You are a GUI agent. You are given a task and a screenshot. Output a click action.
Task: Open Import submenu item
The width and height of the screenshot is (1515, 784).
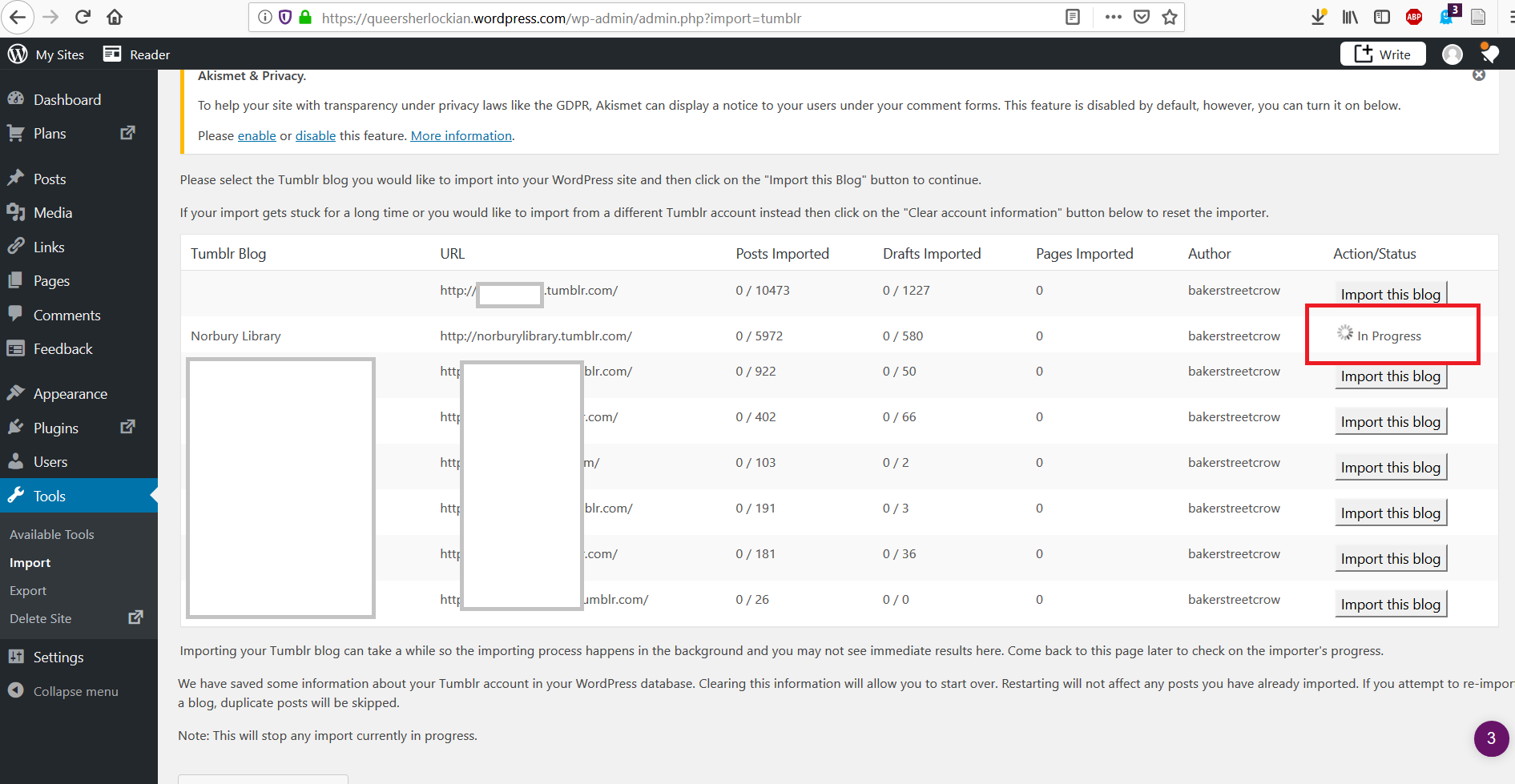pyautogui.click(x=30, y=562)
